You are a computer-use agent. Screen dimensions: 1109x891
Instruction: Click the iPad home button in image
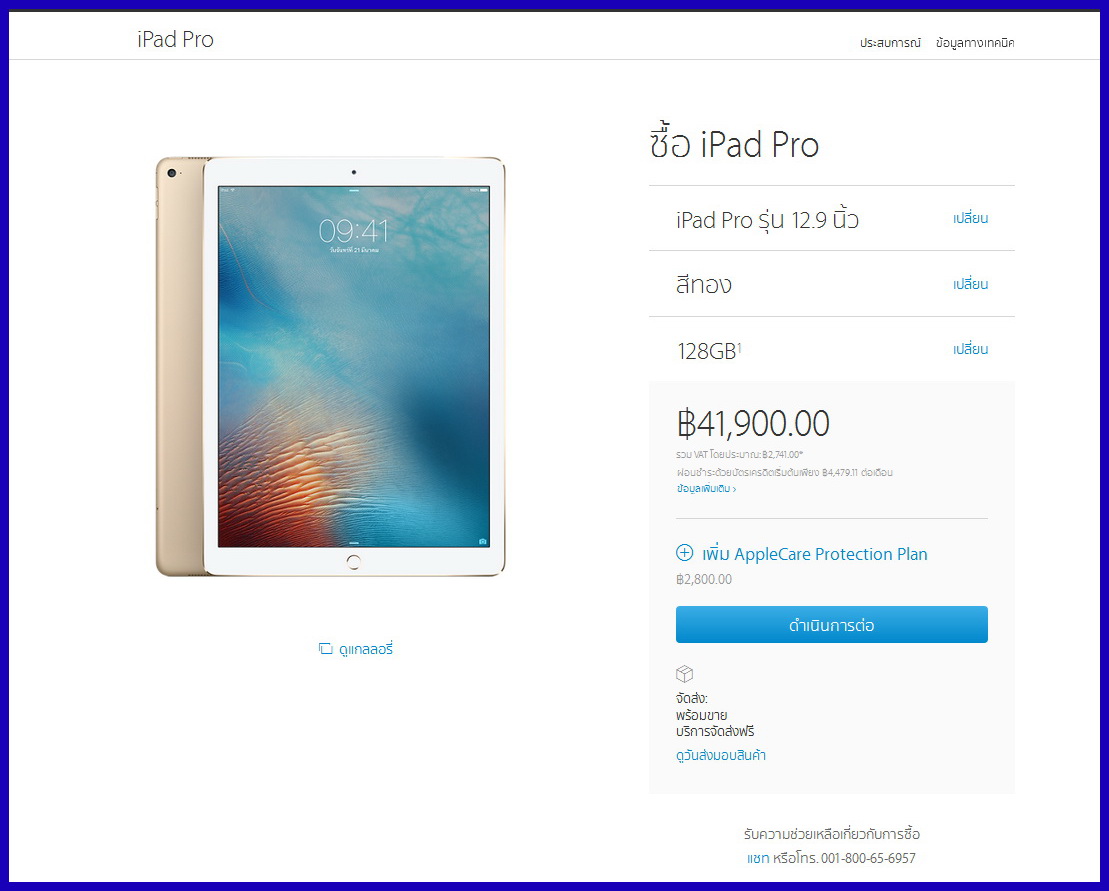tap(354, 562)
